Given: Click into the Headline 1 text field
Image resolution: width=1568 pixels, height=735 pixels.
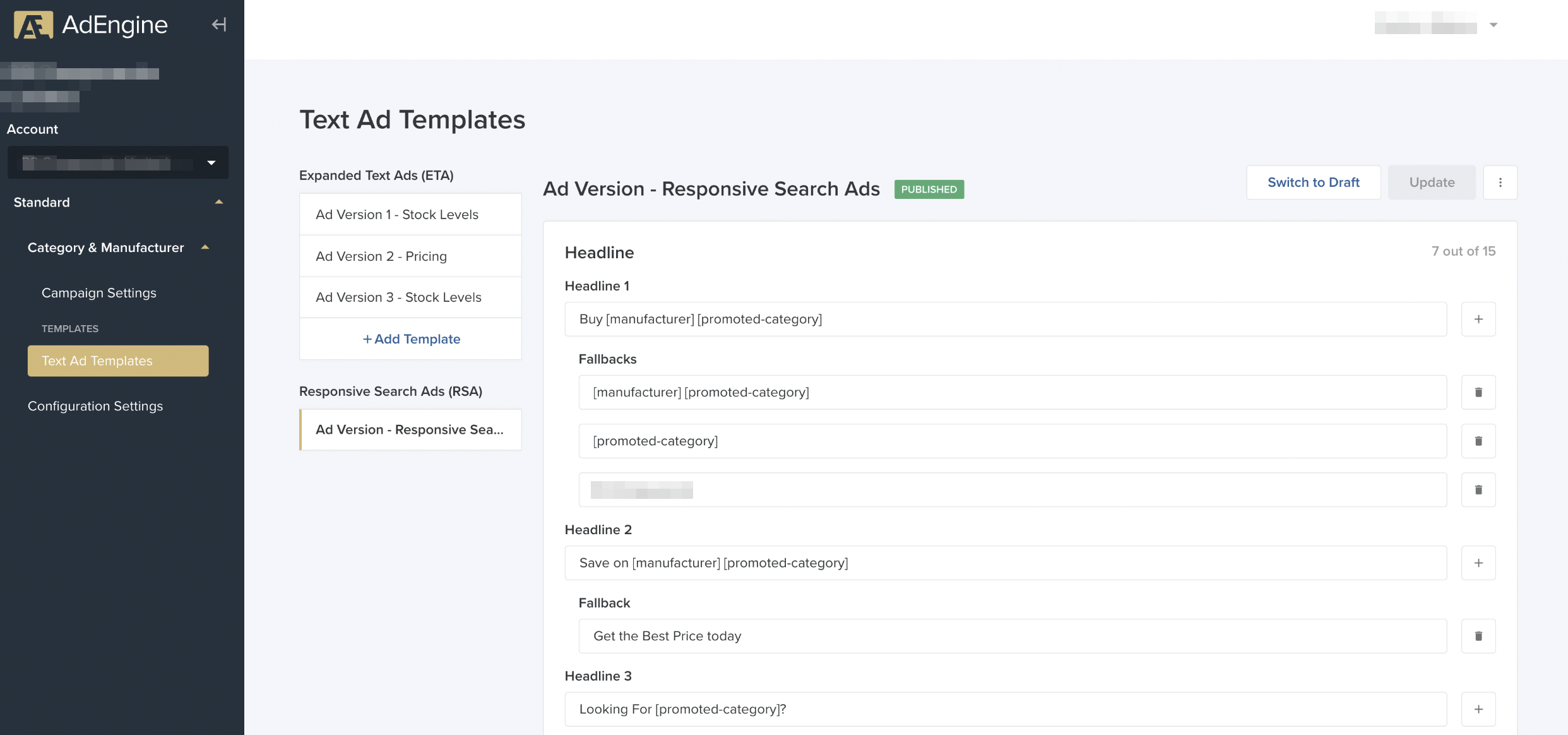Looking at the screenshot, I should pos(1005,319).
